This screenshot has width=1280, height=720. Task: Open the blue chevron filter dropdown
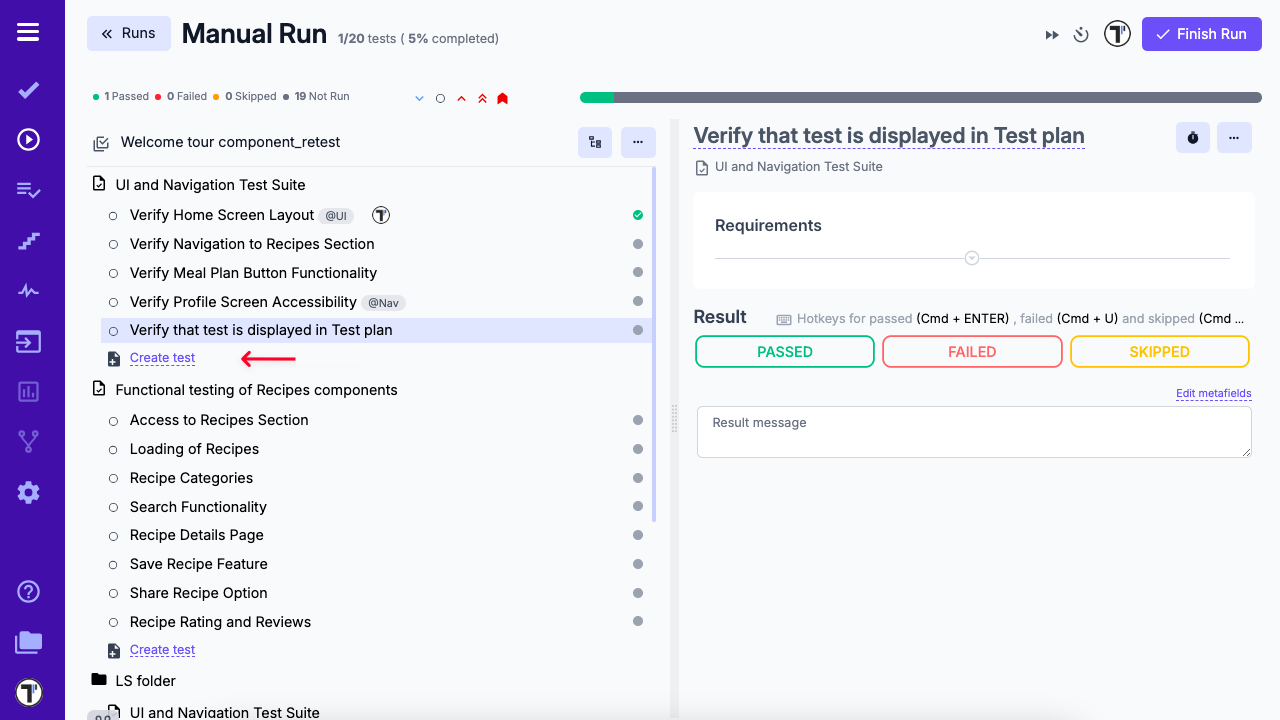pyautogui.click(x=419, y=97)
